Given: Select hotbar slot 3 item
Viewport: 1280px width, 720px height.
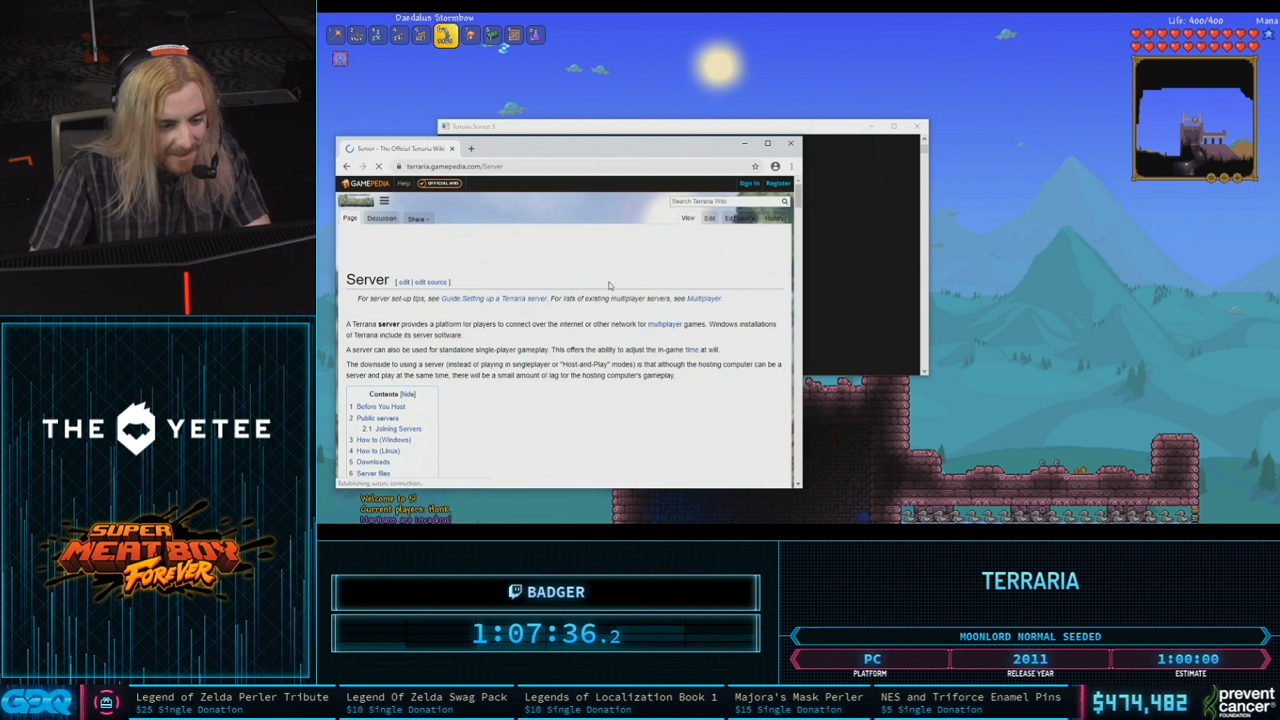Looking at the screenshot, I should (377, 36).
